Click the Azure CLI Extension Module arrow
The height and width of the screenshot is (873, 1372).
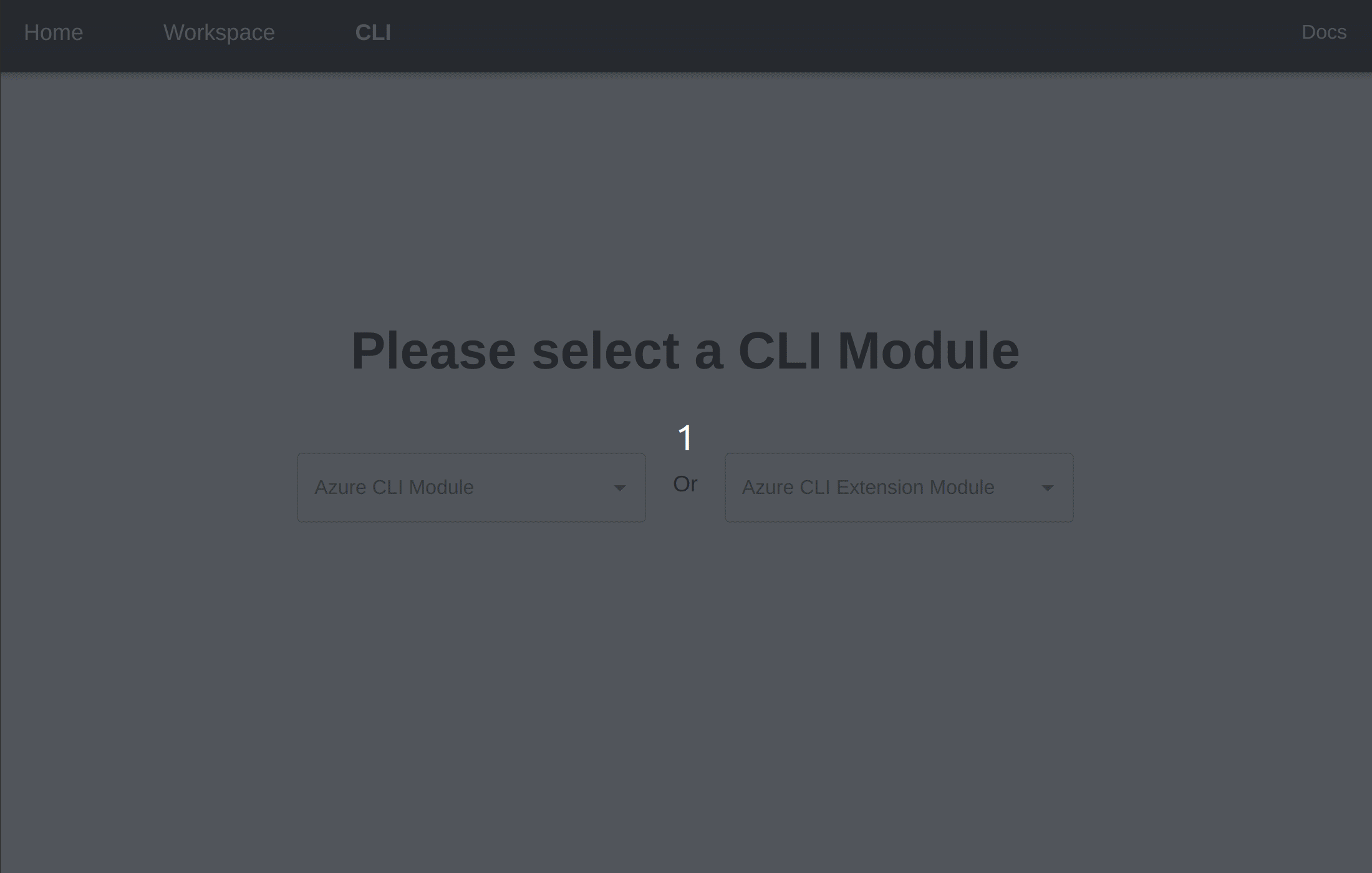coord(1047,487)
